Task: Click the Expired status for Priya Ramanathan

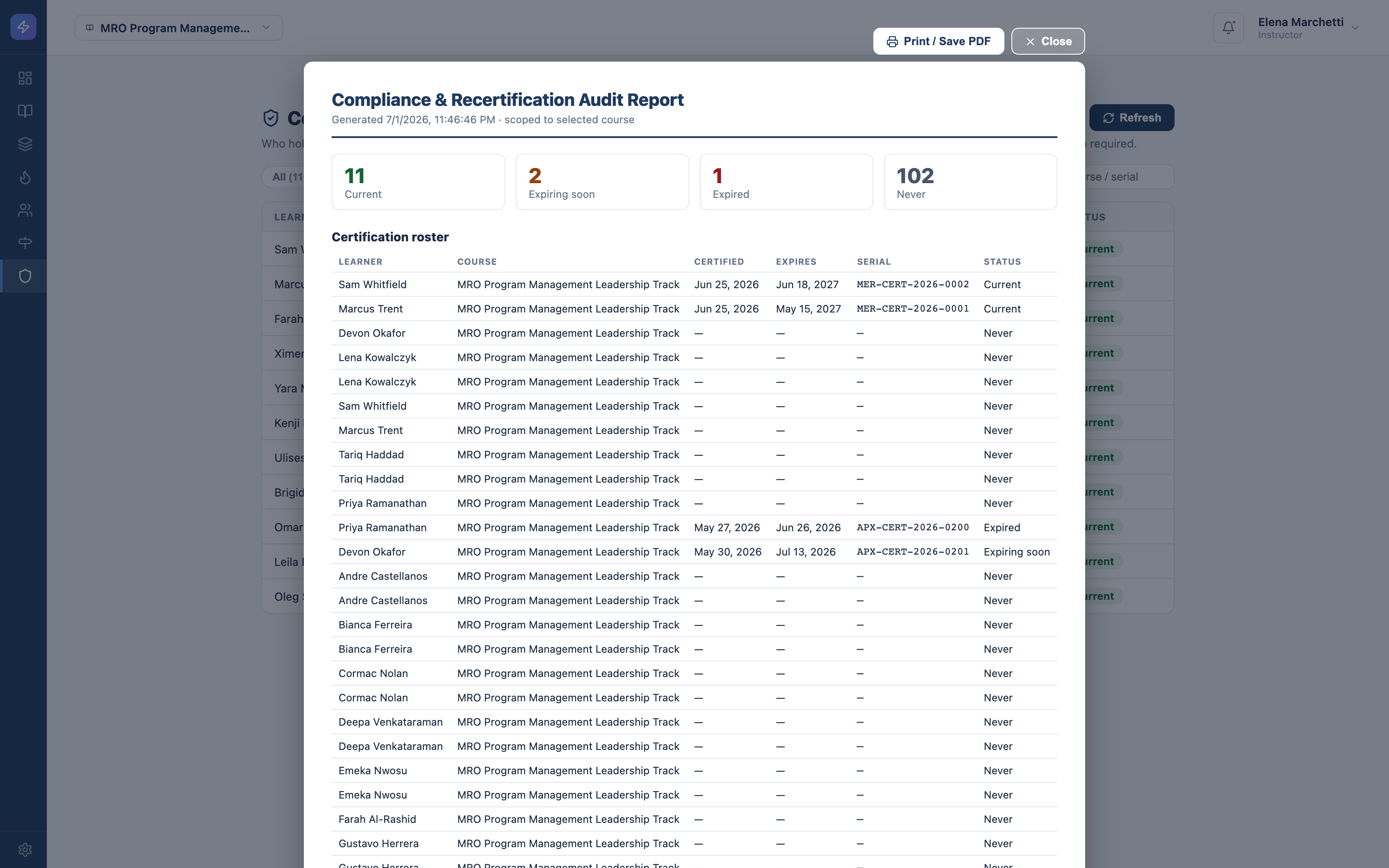Action: [1001, 528]
